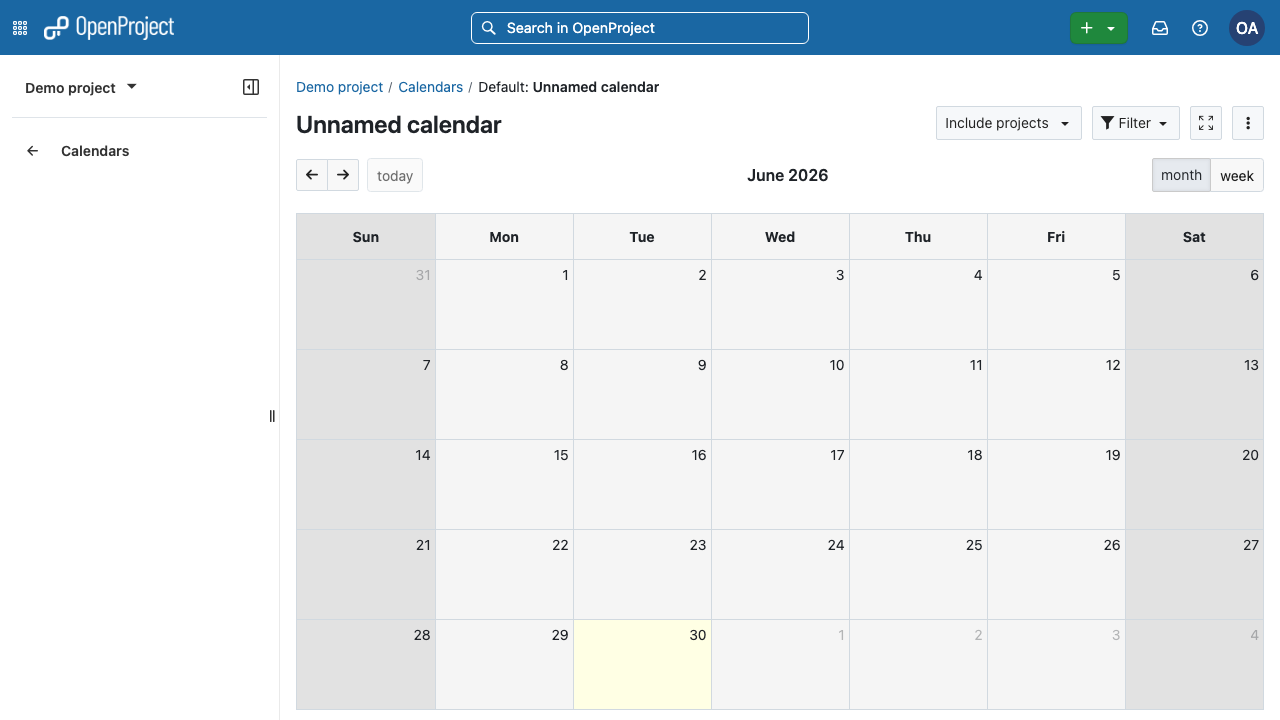Click day number 1 in June
Viewport: 1280px width, 720px height.
click(x=565, y=275)
